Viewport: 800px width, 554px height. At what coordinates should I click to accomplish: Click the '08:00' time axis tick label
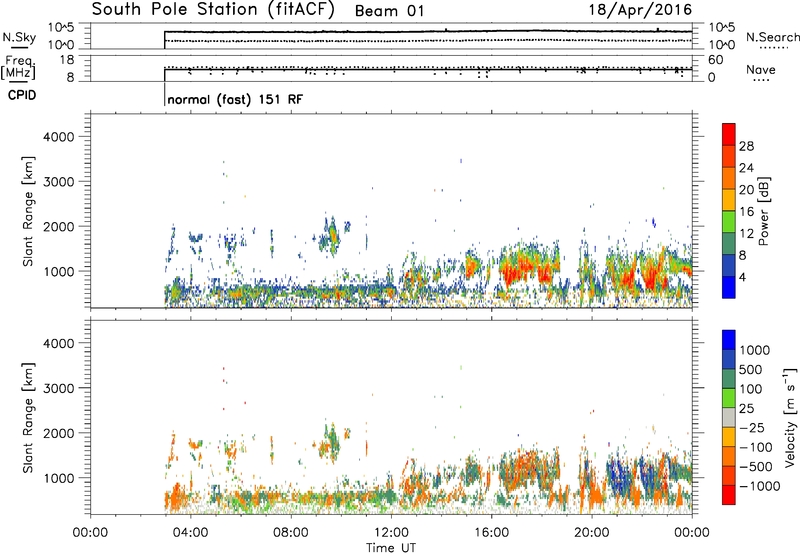pyautogui.click(x=291, y=533)
